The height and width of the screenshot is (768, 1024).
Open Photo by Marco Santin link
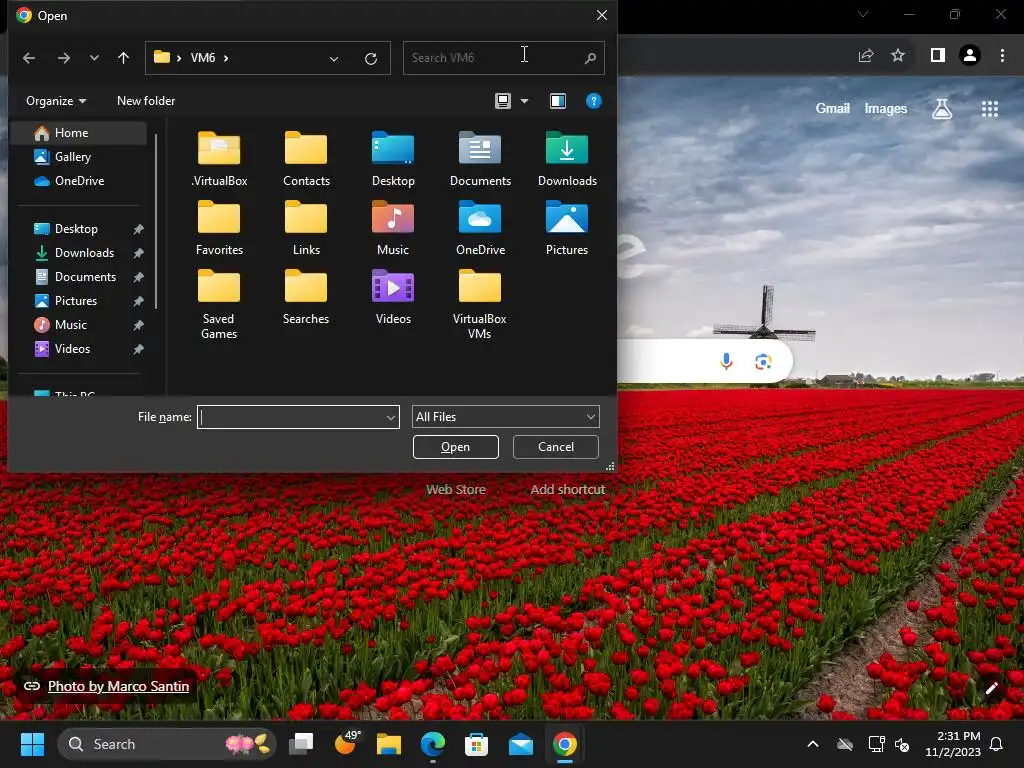(118, 686)
